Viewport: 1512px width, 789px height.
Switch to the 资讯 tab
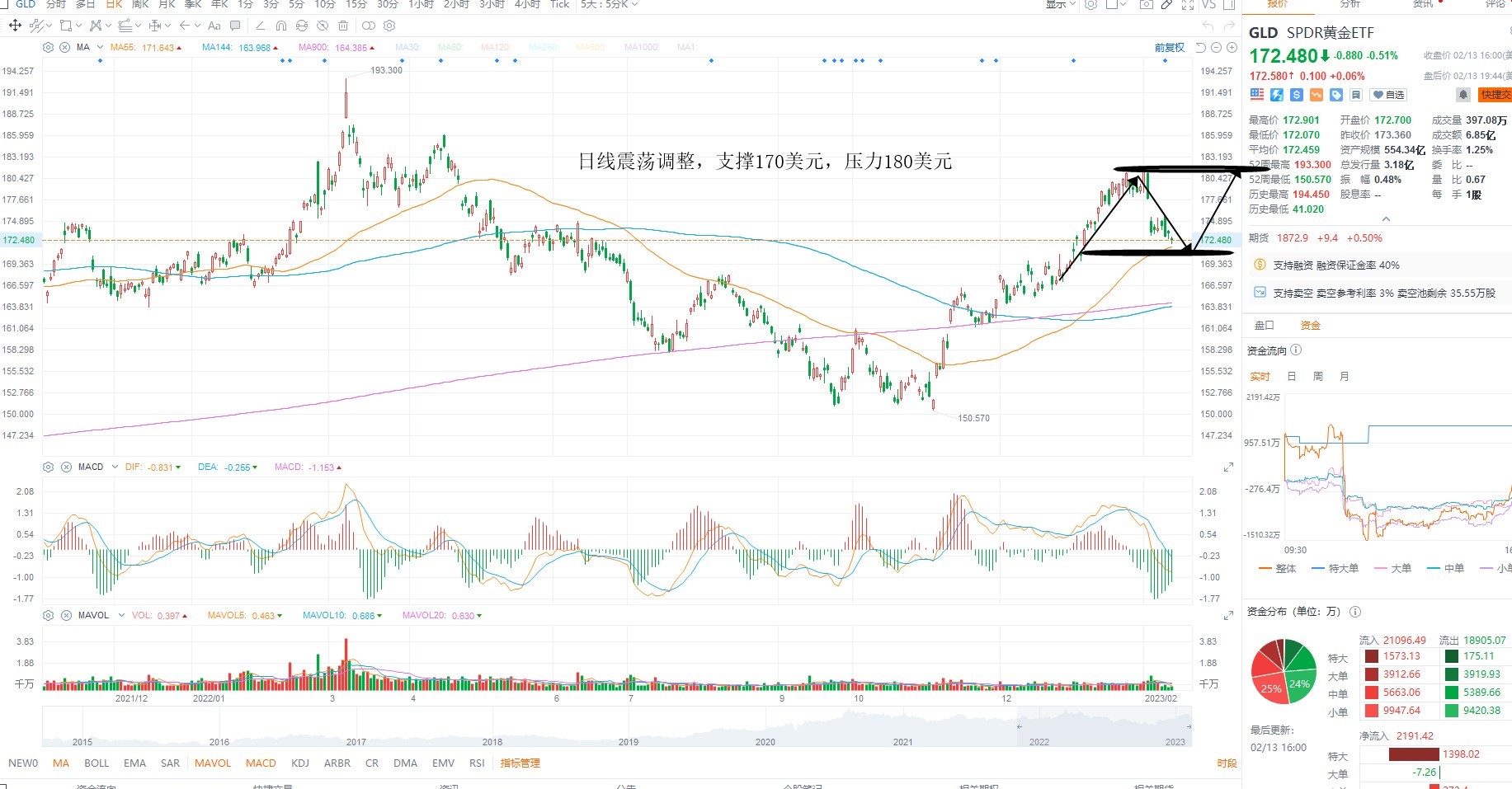coord(1423,4)
